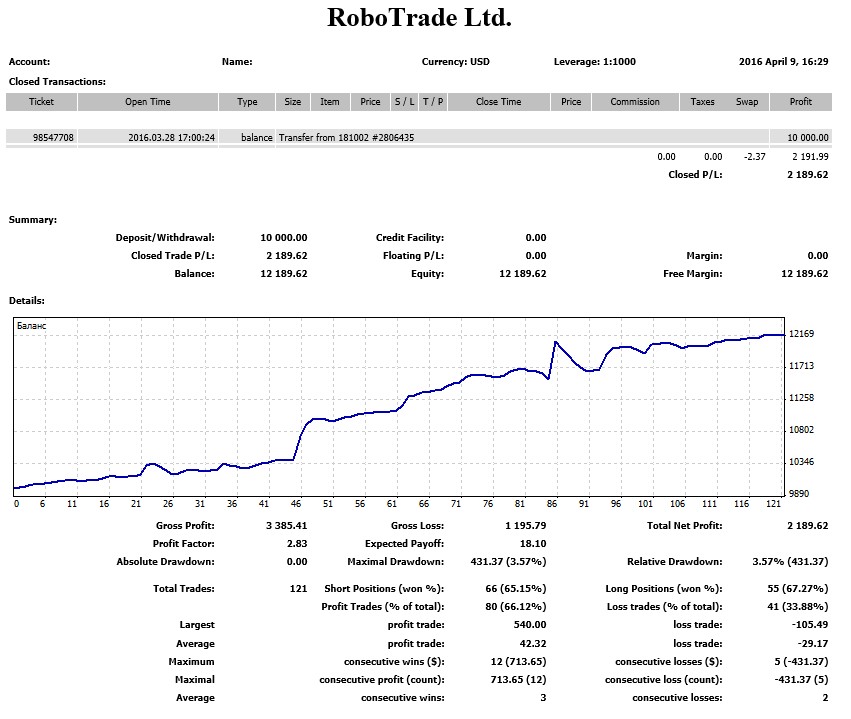
Task: Click the Gross Profit value 3 385.41
Action: [x=287, y=526]
